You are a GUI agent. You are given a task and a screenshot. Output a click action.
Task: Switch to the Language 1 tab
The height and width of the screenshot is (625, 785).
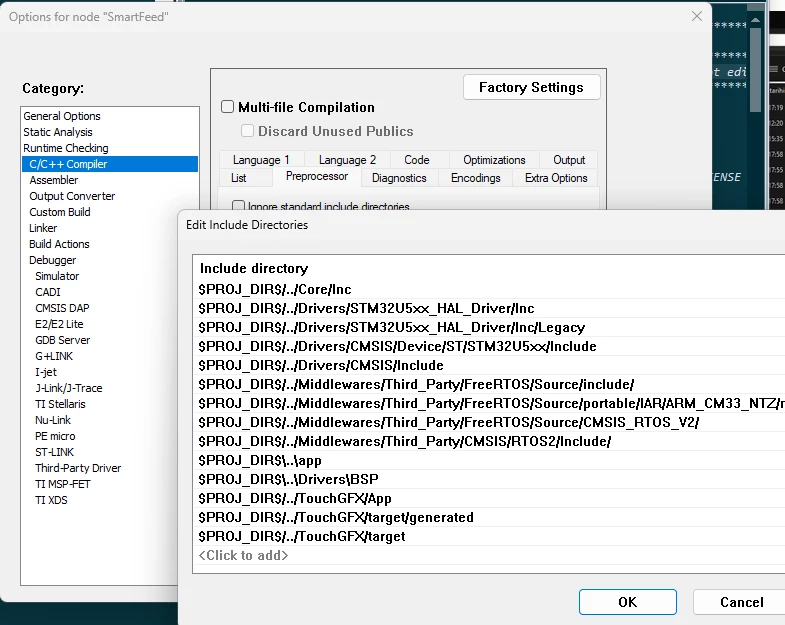[x=261, y=160]
